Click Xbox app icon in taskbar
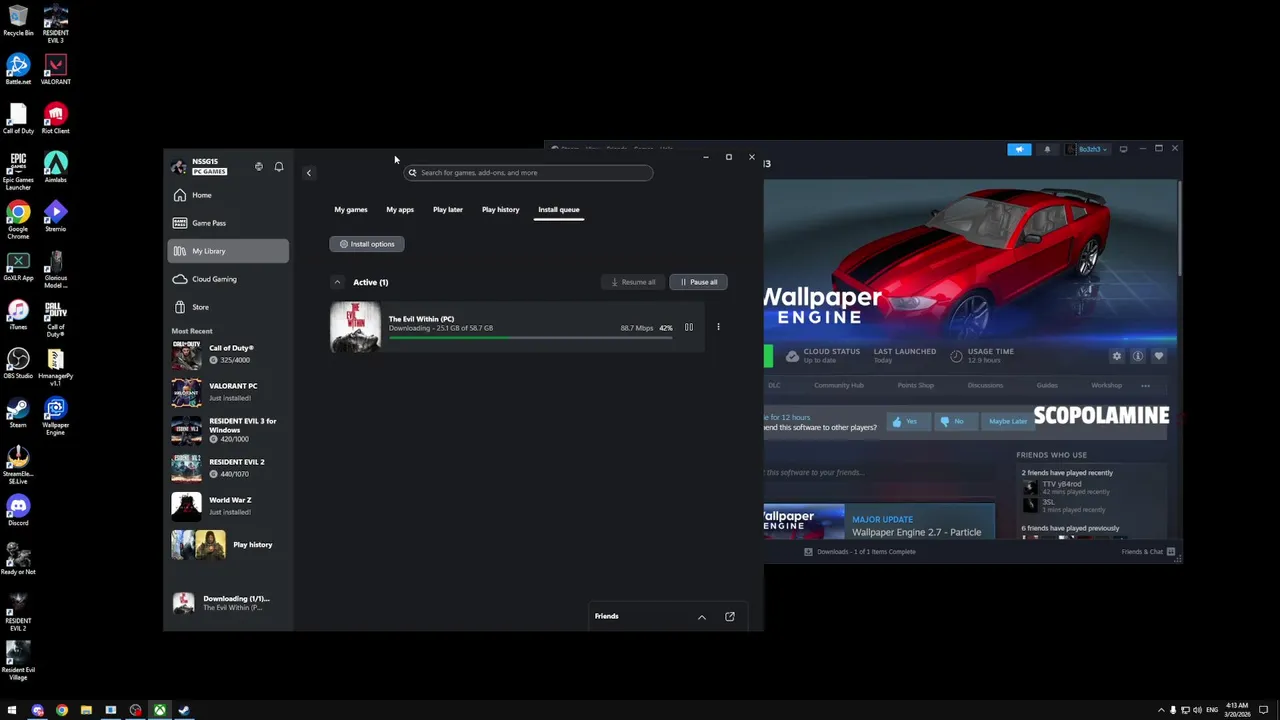This screenshot has height=720, width=1280. coord(159,710)
